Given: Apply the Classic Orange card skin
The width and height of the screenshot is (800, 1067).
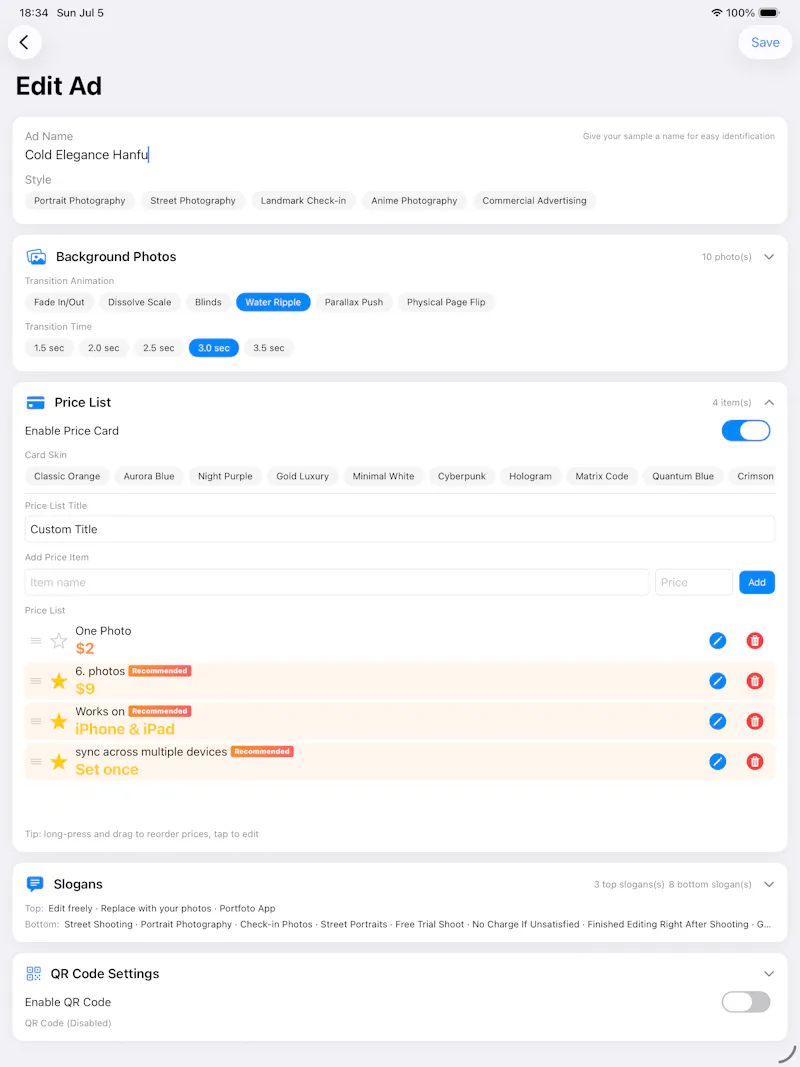Looking at the screenshot, I should click(x=67, y=476).
